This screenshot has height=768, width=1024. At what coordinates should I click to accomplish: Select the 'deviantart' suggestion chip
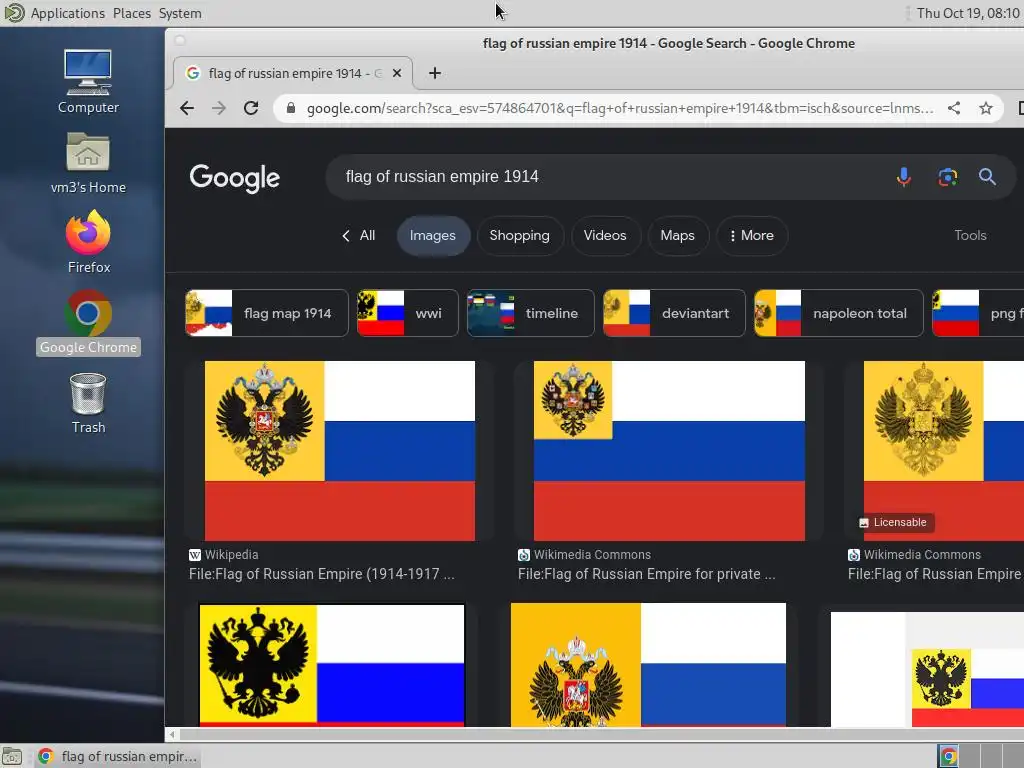point(674,313)
